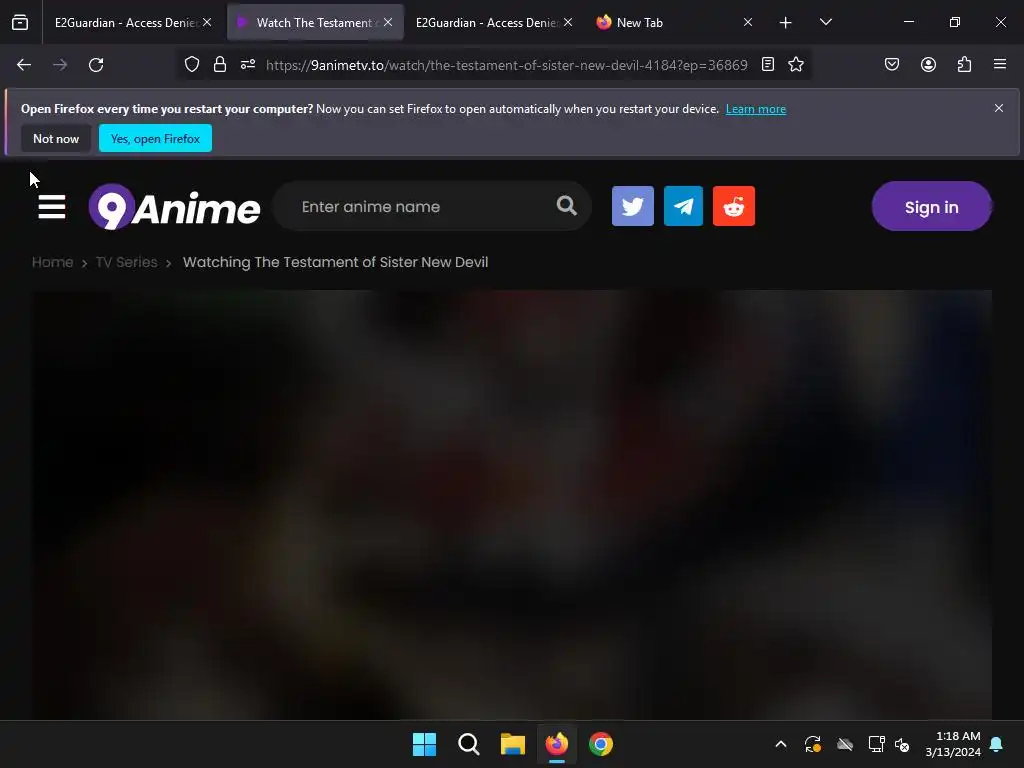Launch File Explorer from taskbar
Screen dimensions: 1024x768
click(x=513, y=744)
